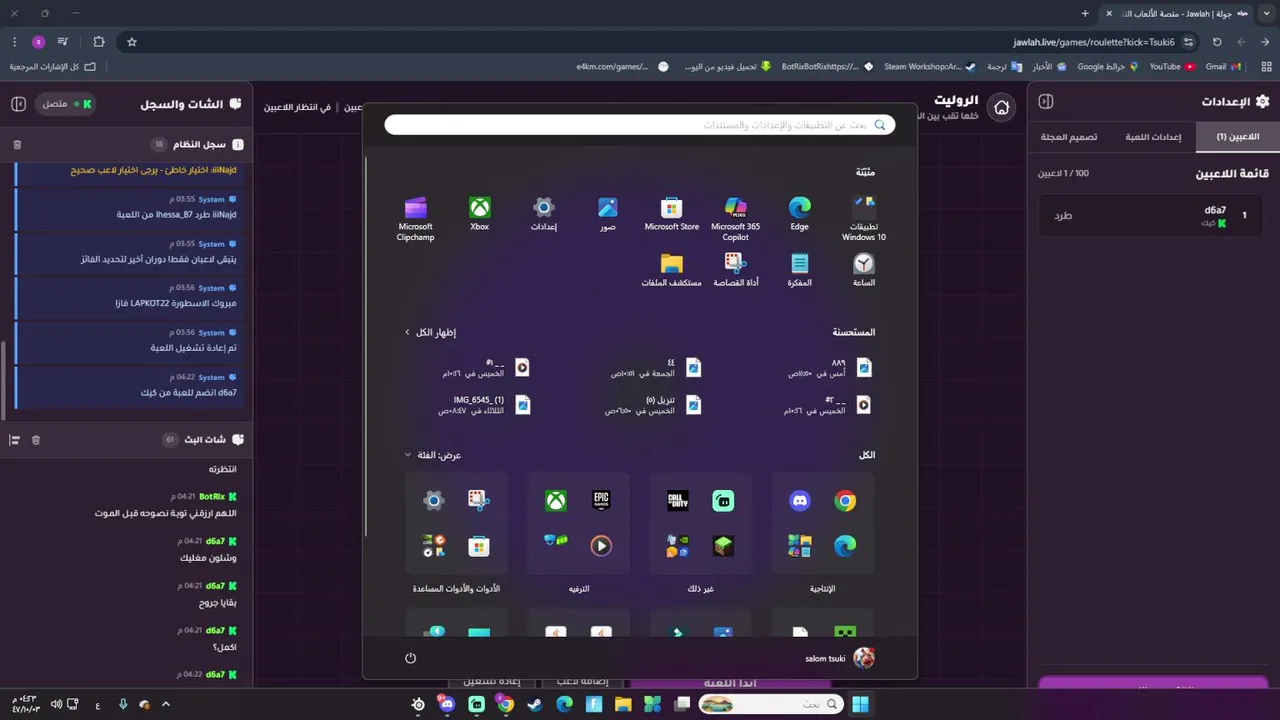Expand the عرض: الفئة view dropdown

pos(432,455)
